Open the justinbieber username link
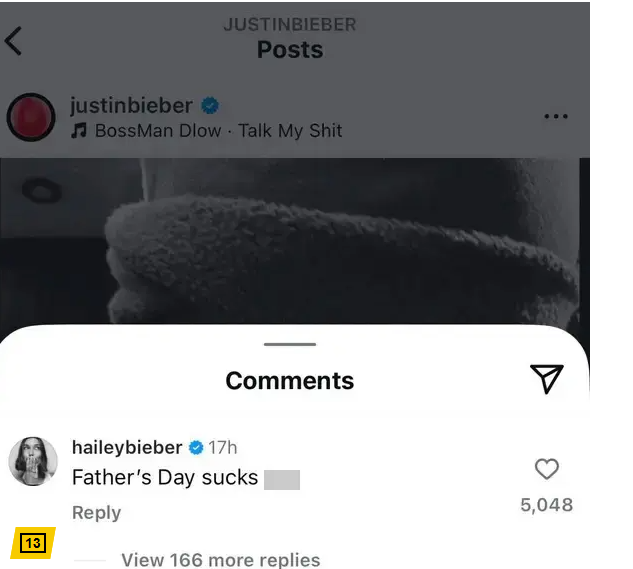The image size is (633, 569). [x=131, y=106]
